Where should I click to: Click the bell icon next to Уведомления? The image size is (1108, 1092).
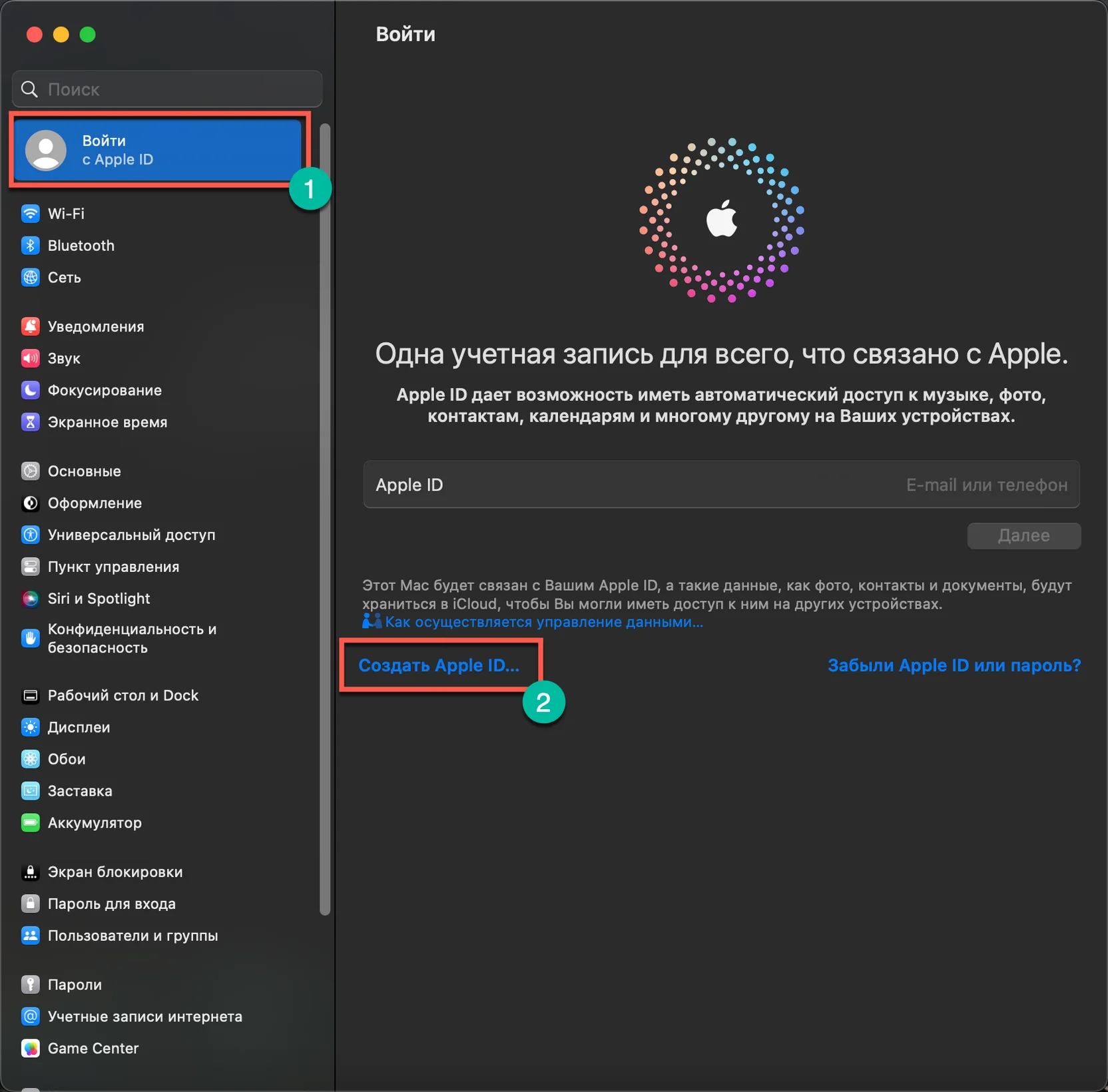tap(31, 327)
